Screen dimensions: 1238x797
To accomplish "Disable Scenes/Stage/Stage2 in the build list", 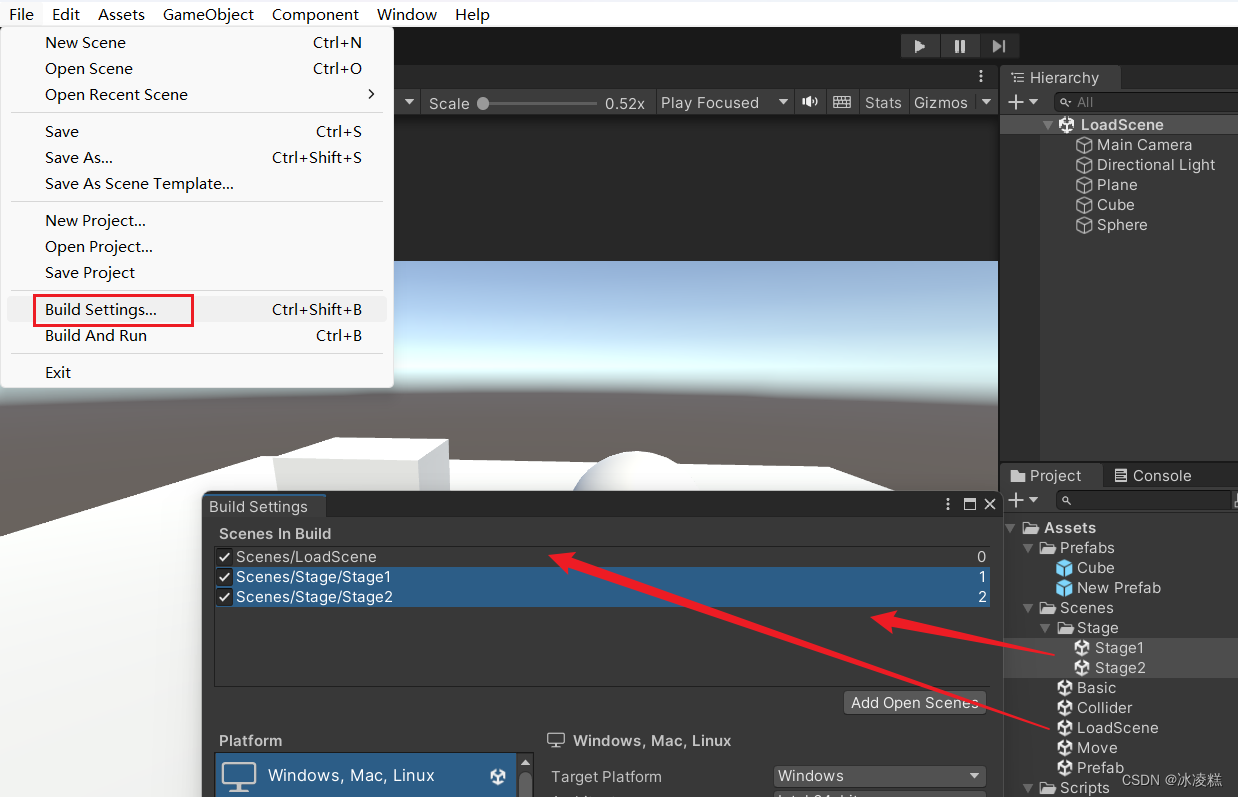I will [x=224, y=596].
